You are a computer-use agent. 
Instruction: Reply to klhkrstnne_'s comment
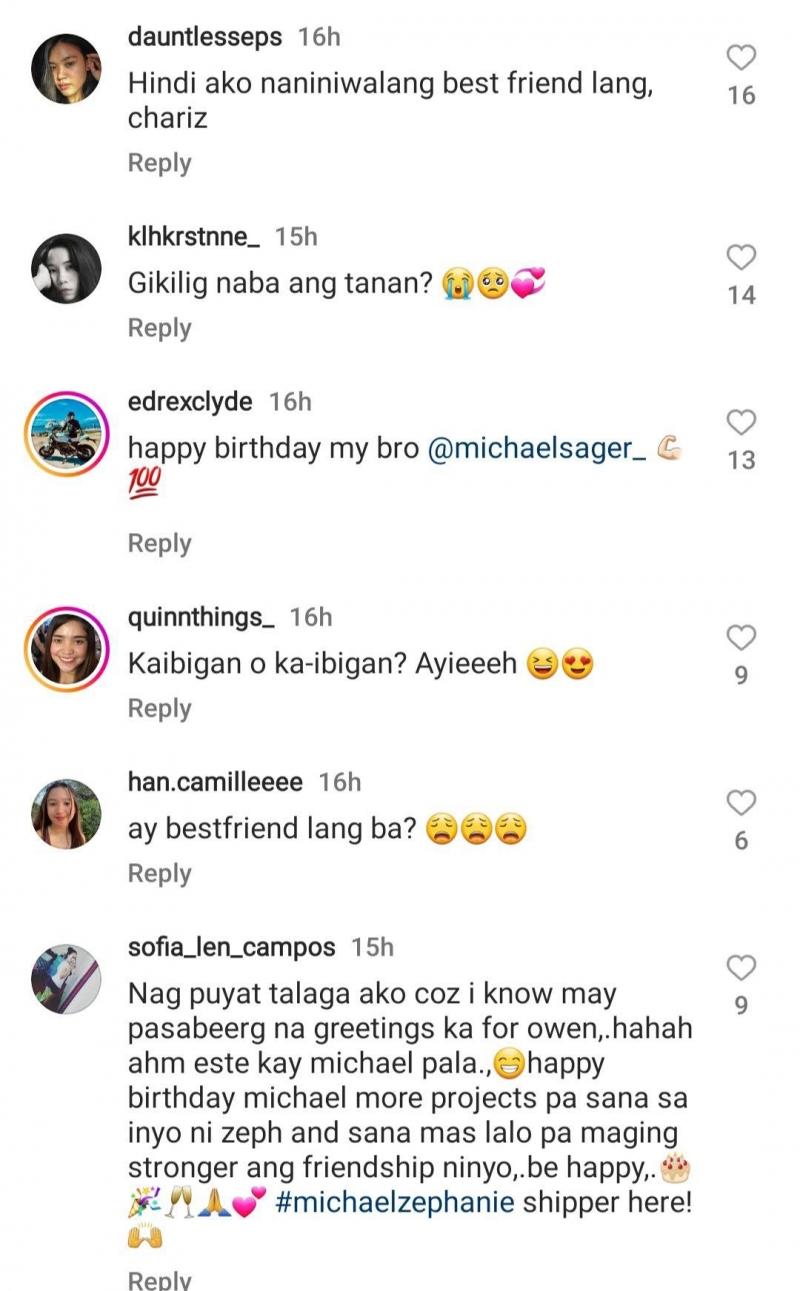point(159,328)
